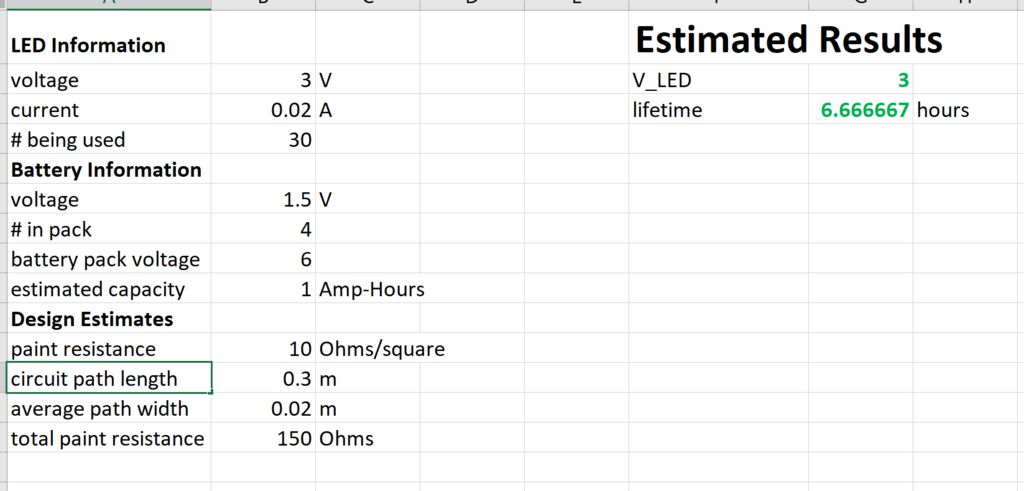1024x491 pixels.
Task: Select total paint resistance value 150
Action: click(x=263, y=438)
